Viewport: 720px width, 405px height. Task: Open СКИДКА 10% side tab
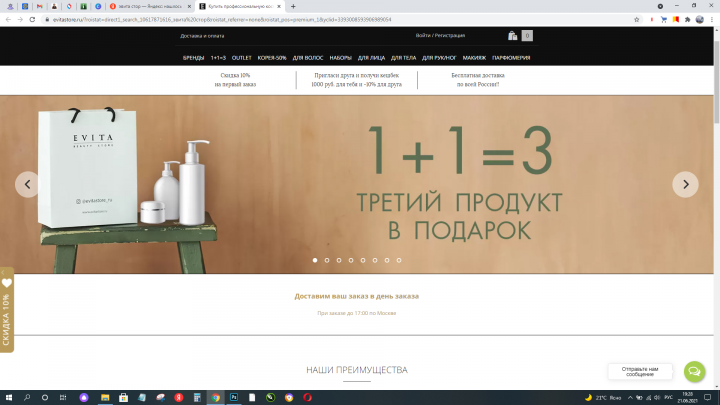tap(6, 310)
